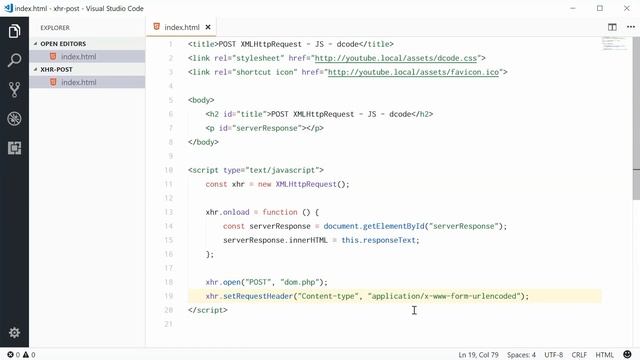Click the <p id="serverResponse"> line
640x360 pixels.
264,128
